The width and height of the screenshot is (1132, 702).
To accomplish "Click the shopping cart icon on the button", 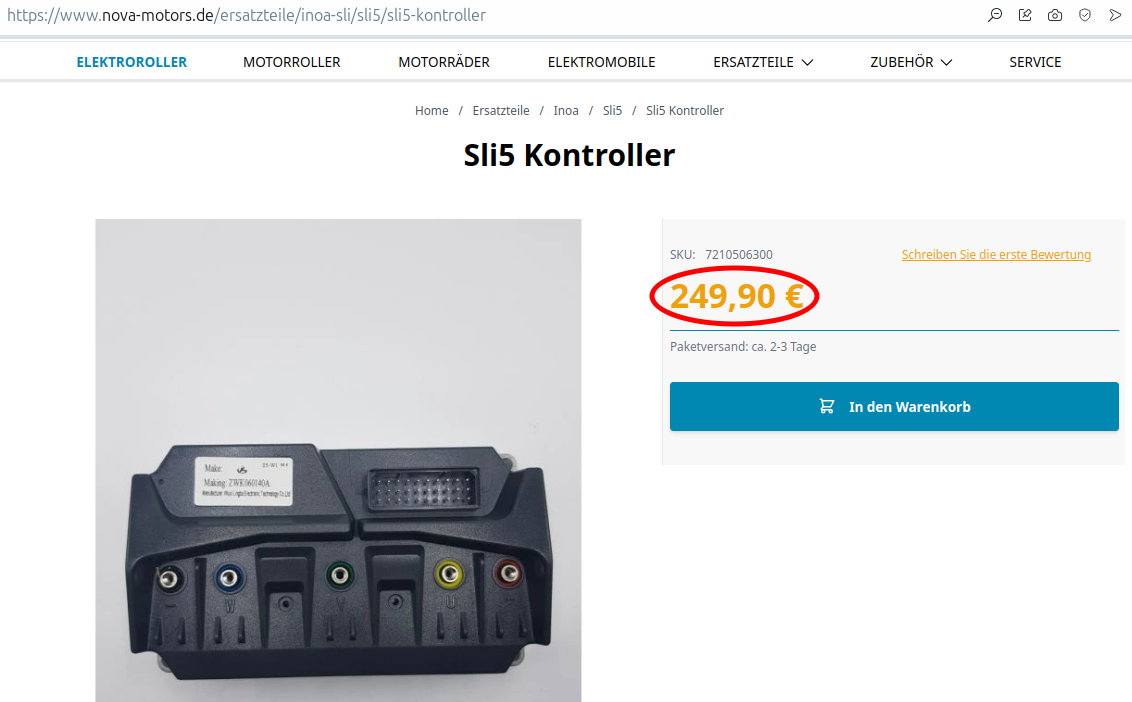I will [827, 407].
